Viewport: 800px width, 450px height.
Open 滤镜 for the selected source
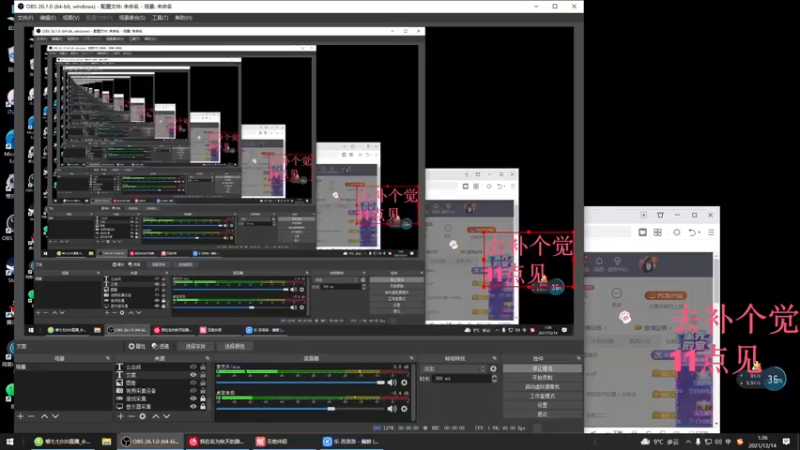(161, 346)
